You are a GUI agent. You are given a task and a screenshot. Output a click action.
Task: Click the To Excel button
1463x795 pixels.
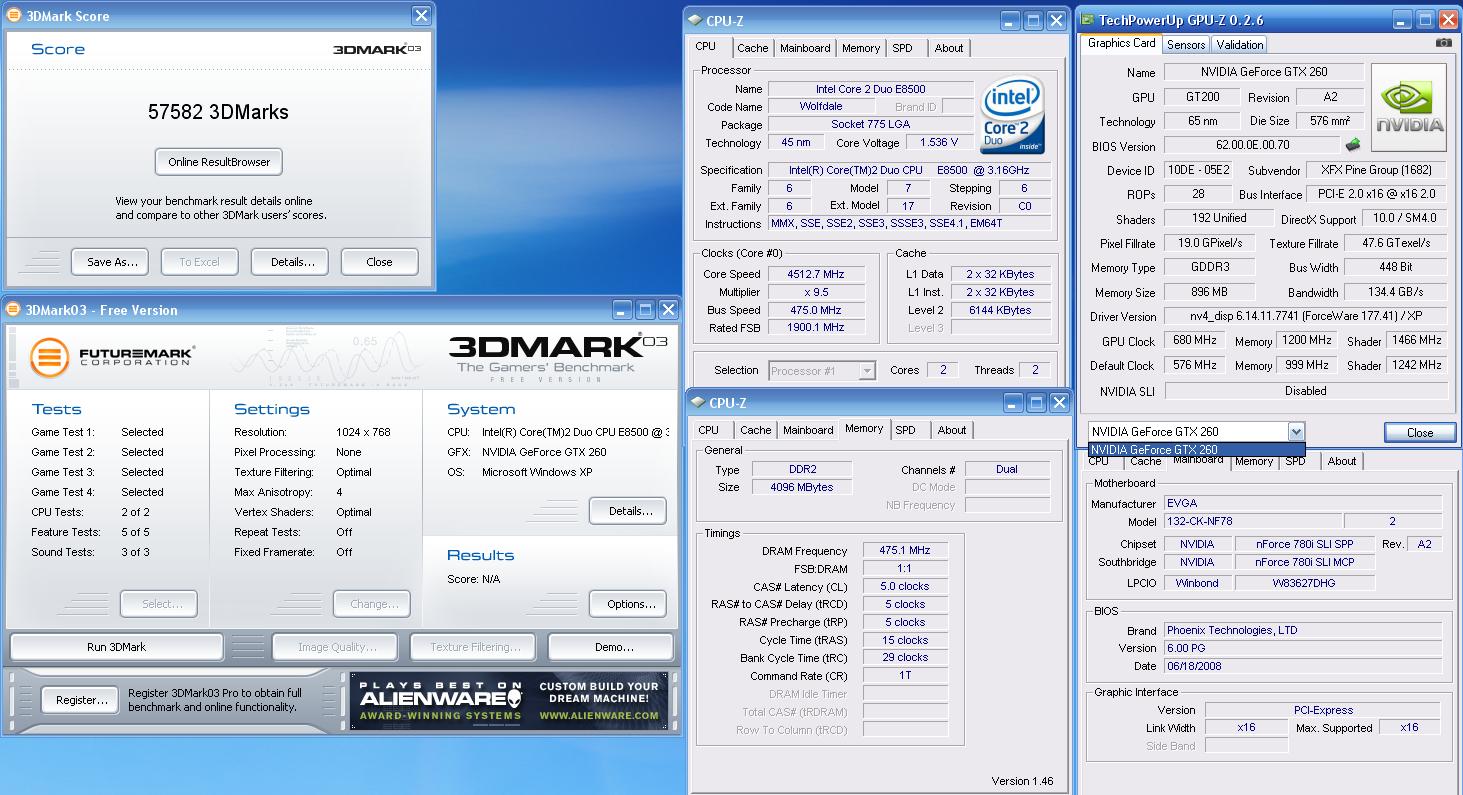[199, 262]
